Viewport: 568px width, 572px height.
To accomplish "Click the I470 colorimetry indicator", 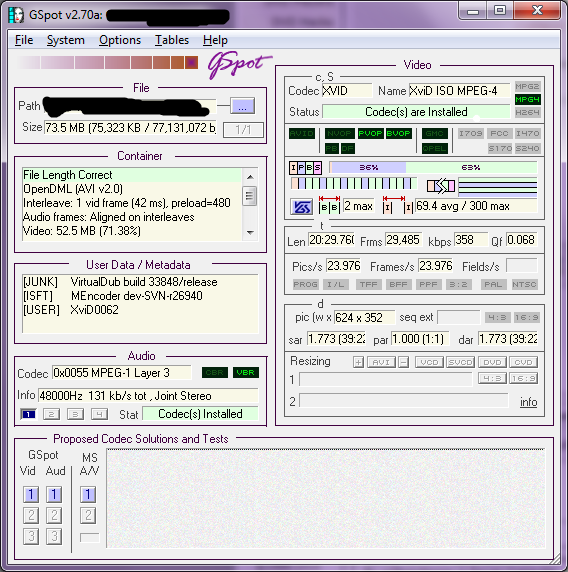I will pyautogui.click(x=527, y=134).
